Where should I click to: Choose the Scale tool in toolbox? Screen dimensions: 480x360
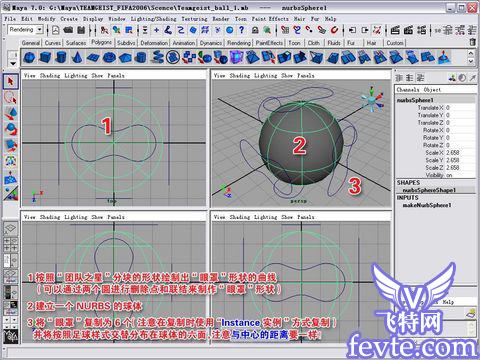11,145
